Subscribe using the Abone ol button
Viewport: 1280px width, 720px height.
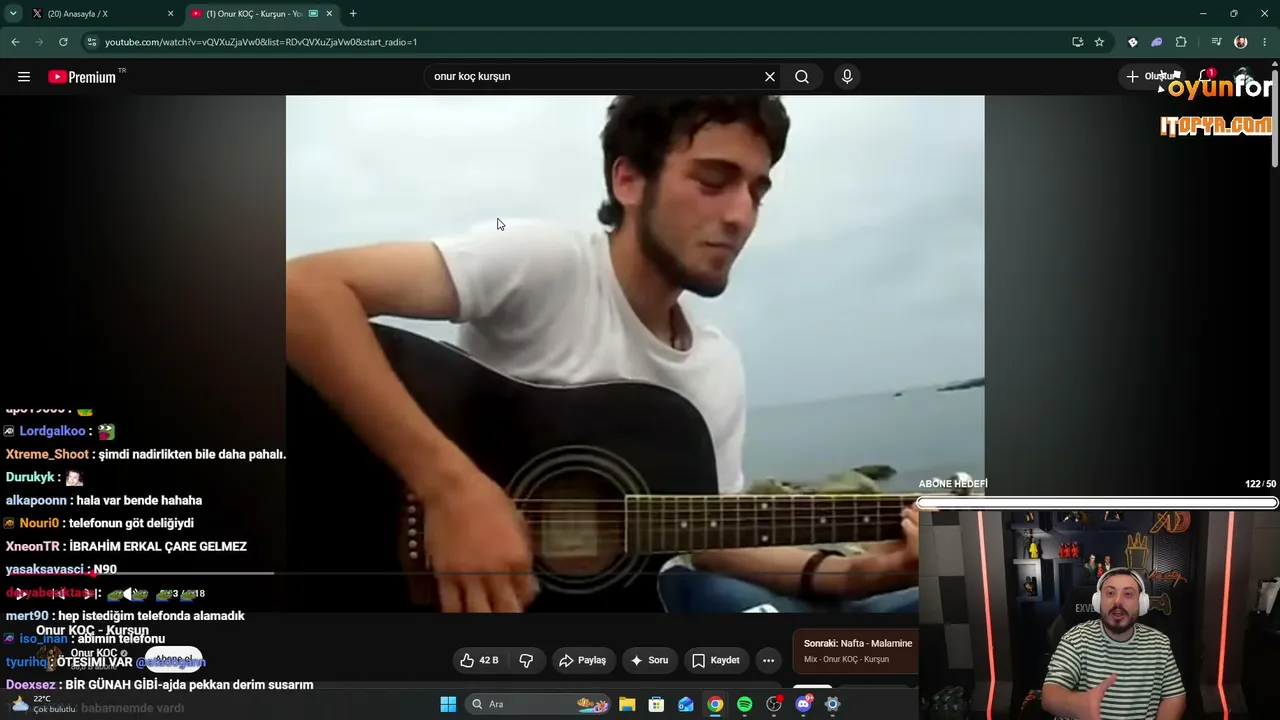[173, 660]
